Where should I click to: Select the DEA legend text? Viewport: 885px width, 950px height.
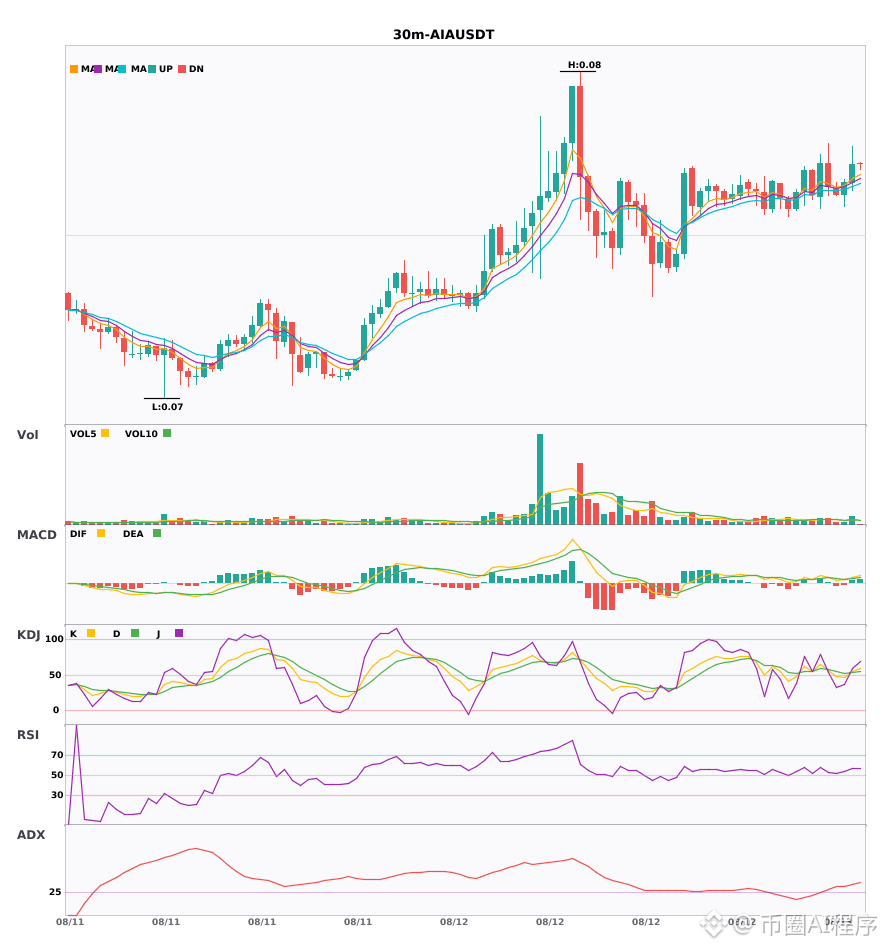pos(133,534)
